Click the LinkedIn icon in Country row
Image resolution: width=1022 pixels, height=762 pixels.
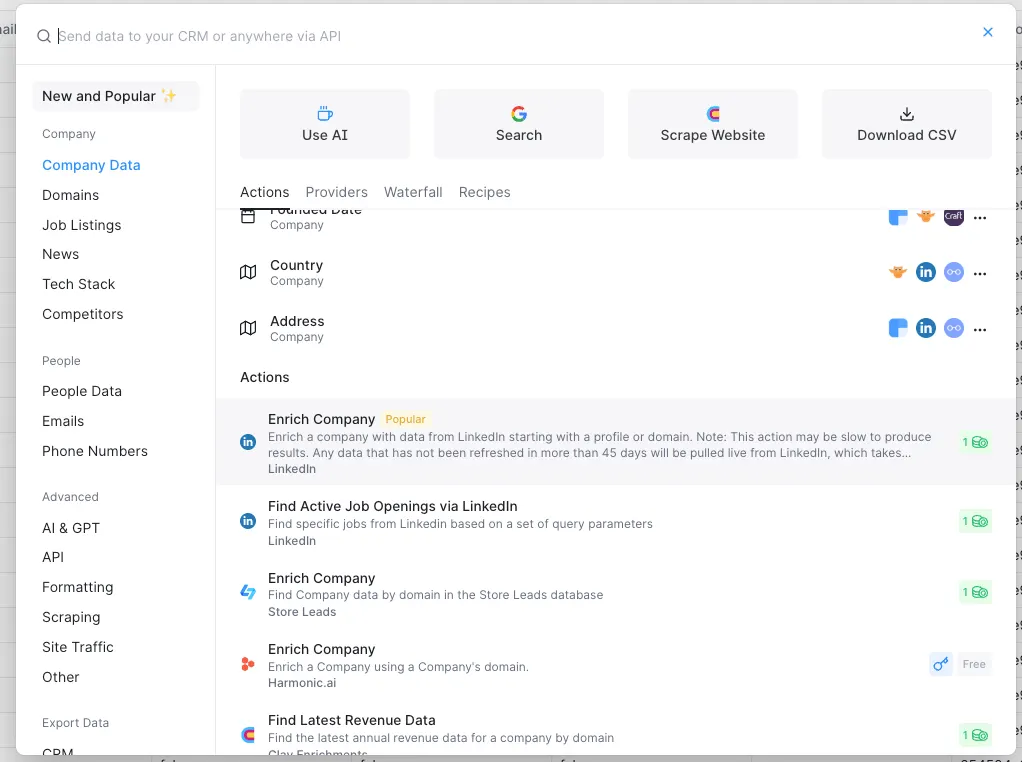point(926,272)
